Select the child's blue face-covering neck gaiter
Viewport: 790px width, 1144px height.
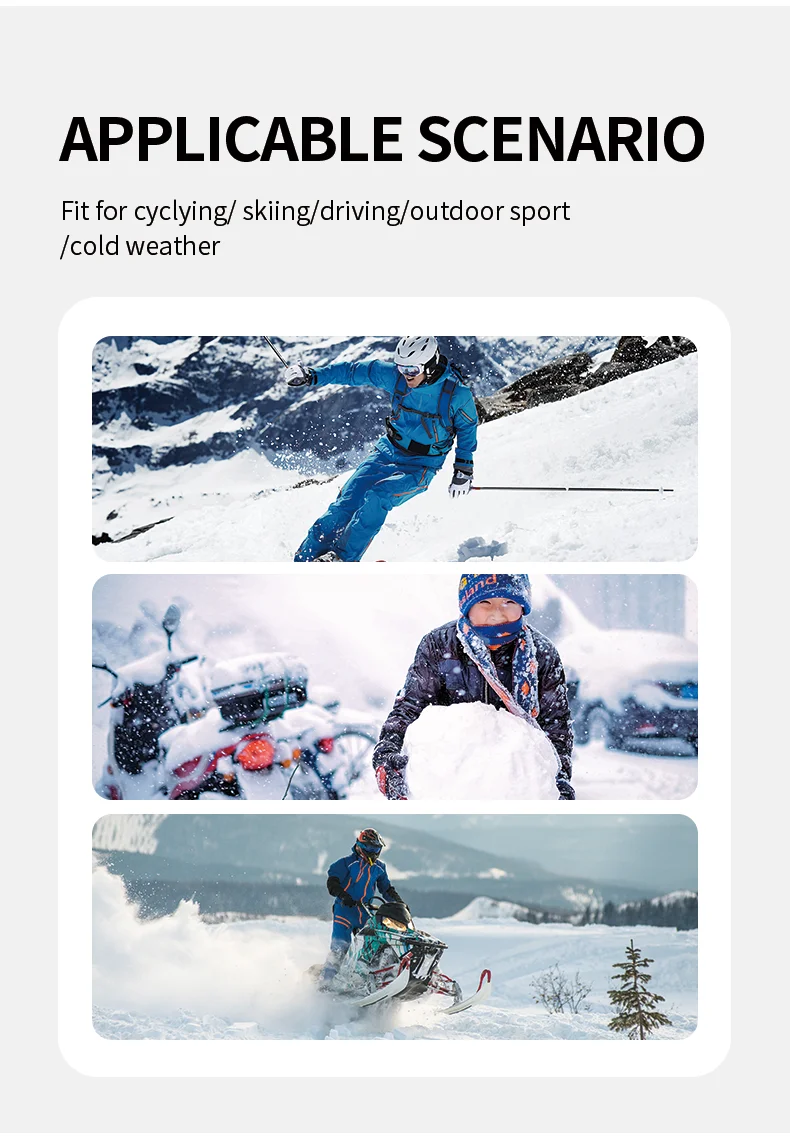point(496,630)
